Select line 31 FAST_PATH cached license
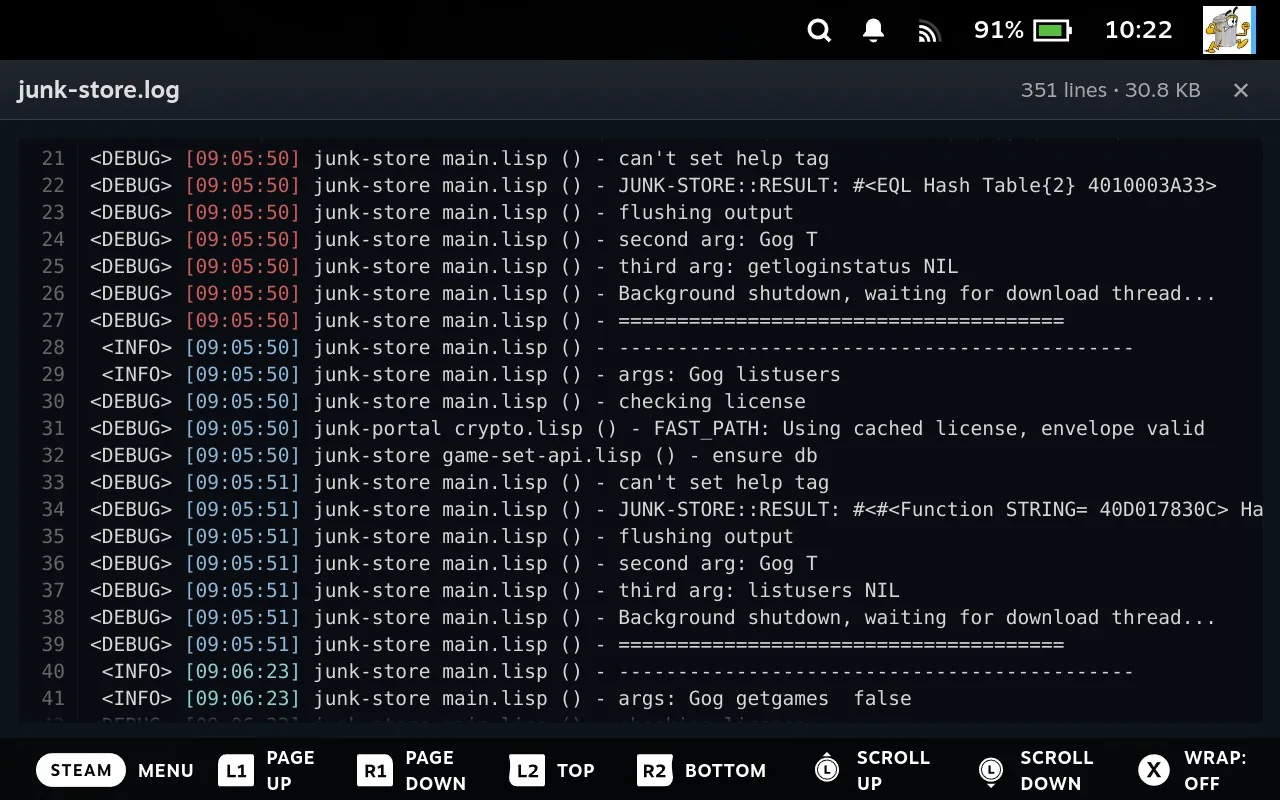Image resolution: width=1280 pixels, height=800 pixels. tap(640, 428)
